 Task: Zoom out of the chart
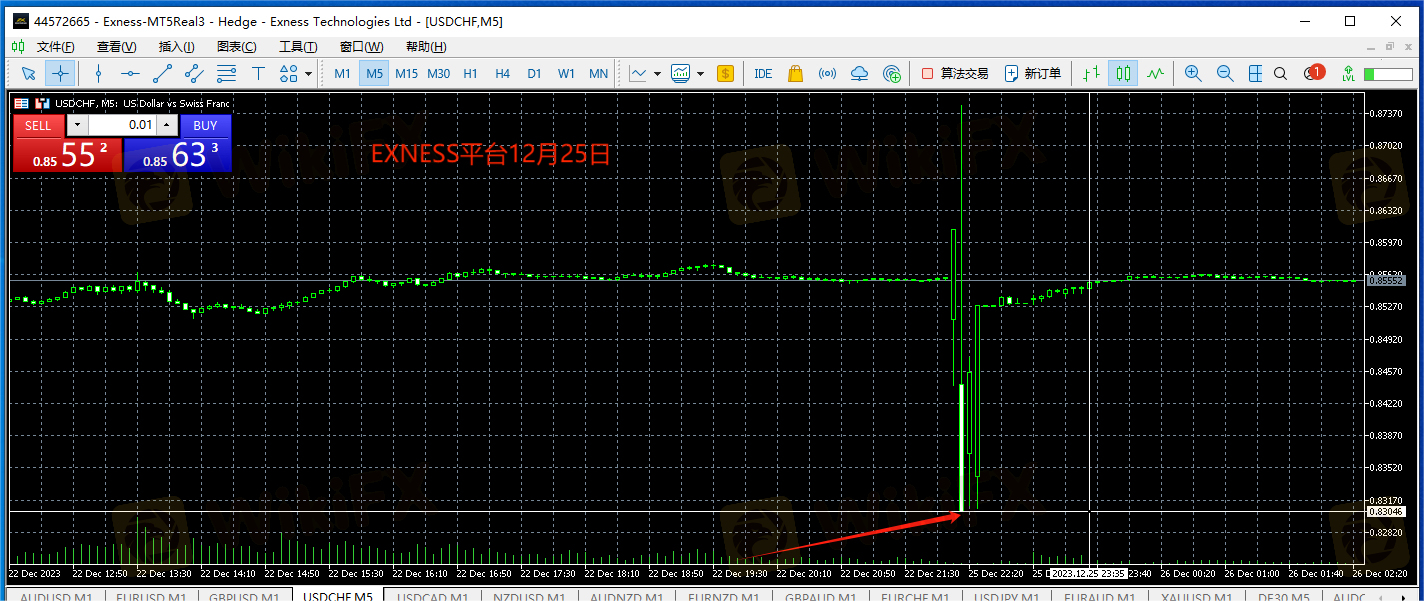coord(1225,73)
